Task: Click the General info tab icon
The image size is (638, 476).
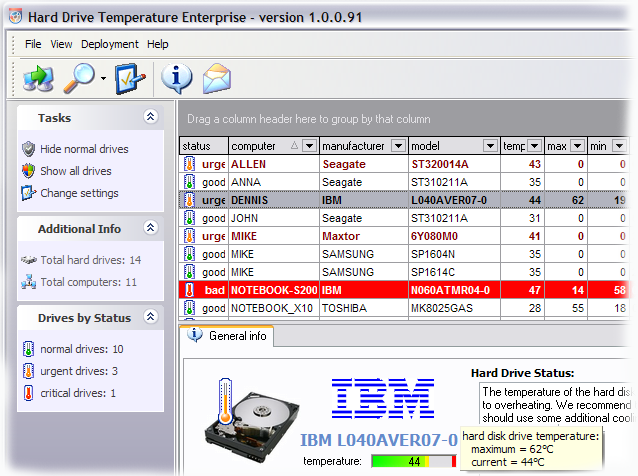Action: tap(194, 335)
